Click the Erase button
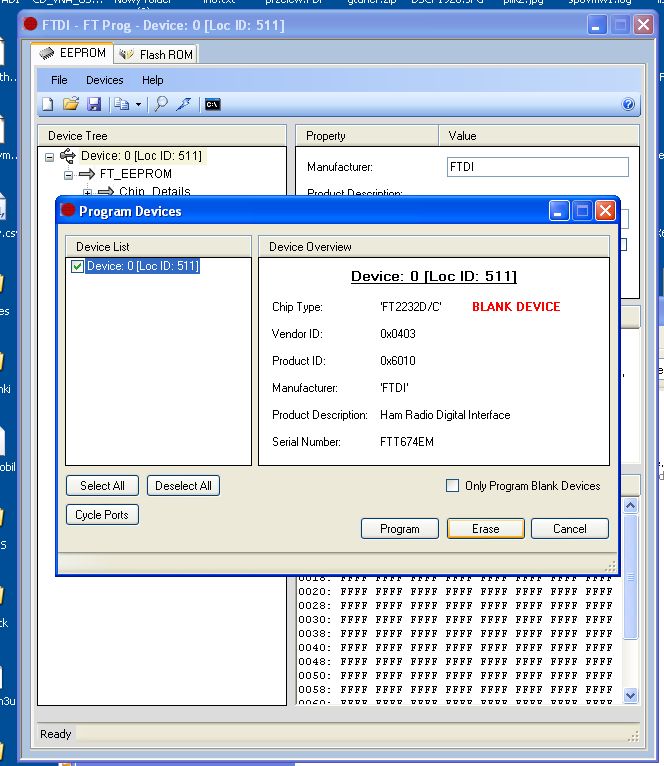This screenshot has height=766, width=664. [486, 529]
